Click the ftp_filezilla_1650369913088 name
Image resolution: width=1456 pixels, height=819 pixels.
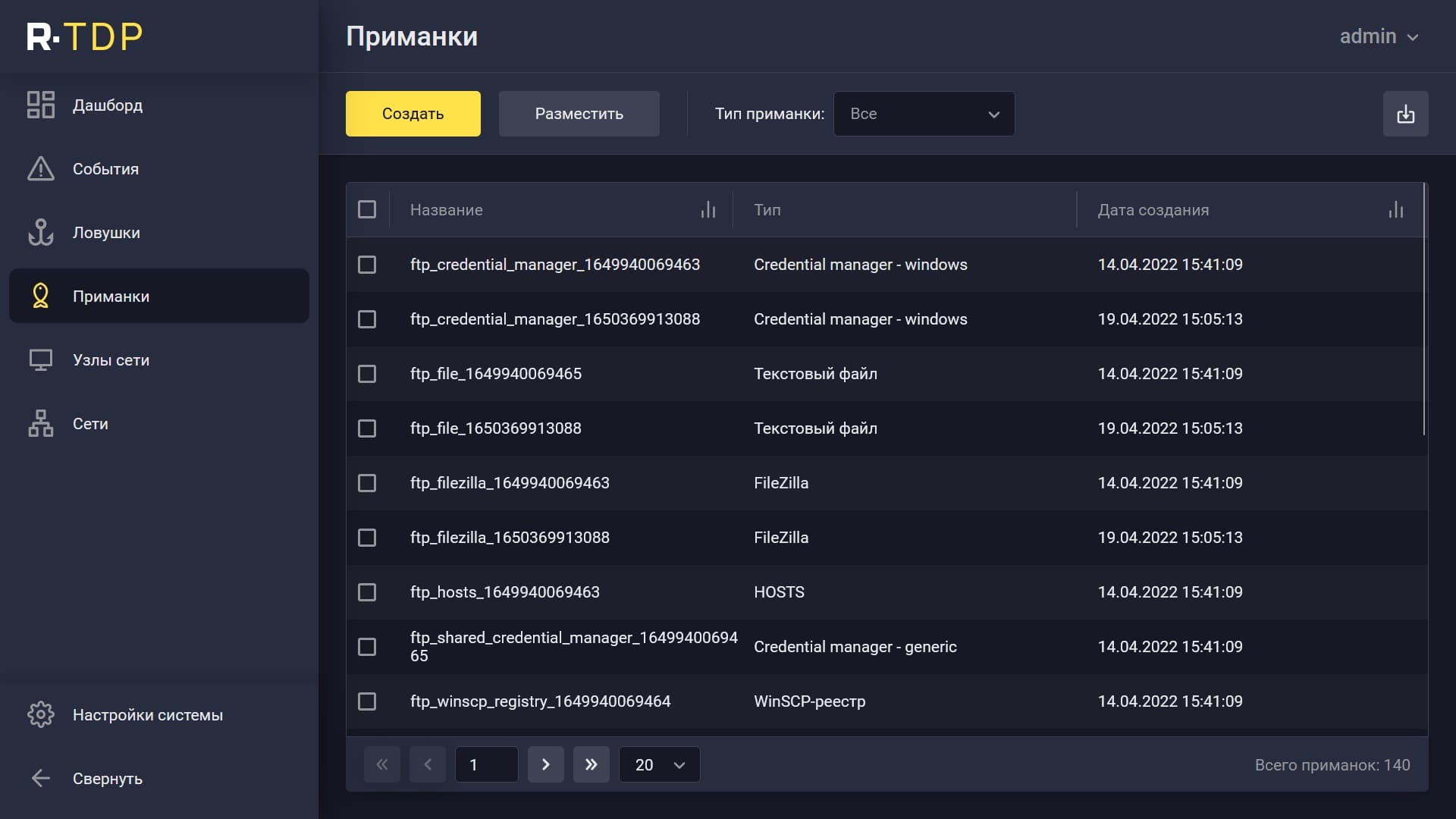(510, 538)
